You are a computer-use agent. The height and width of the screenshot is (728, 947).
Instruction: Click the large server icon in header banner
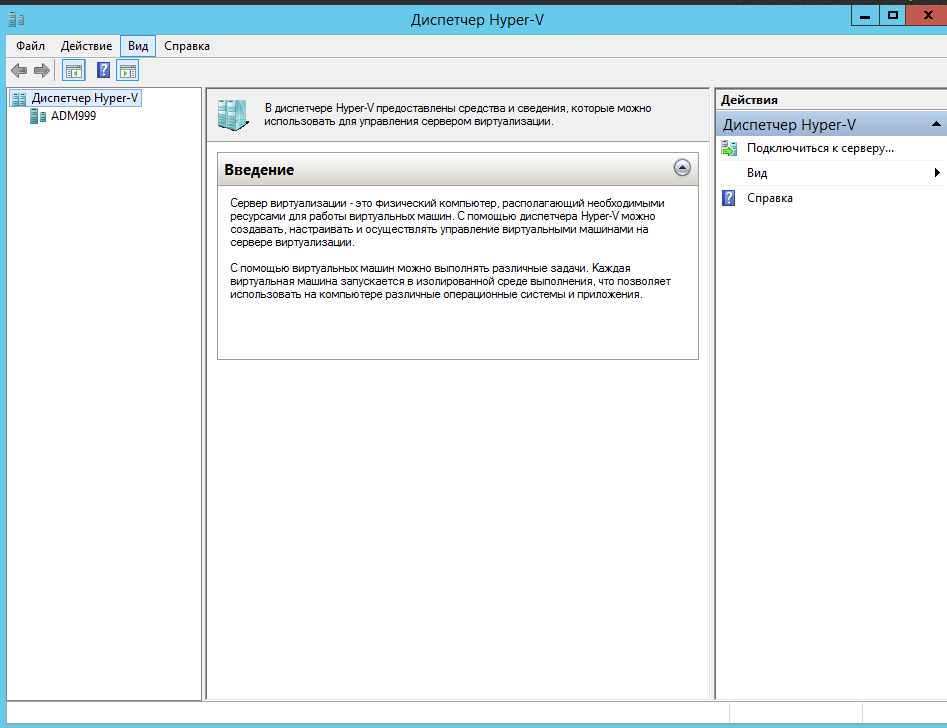click(233, 115)
